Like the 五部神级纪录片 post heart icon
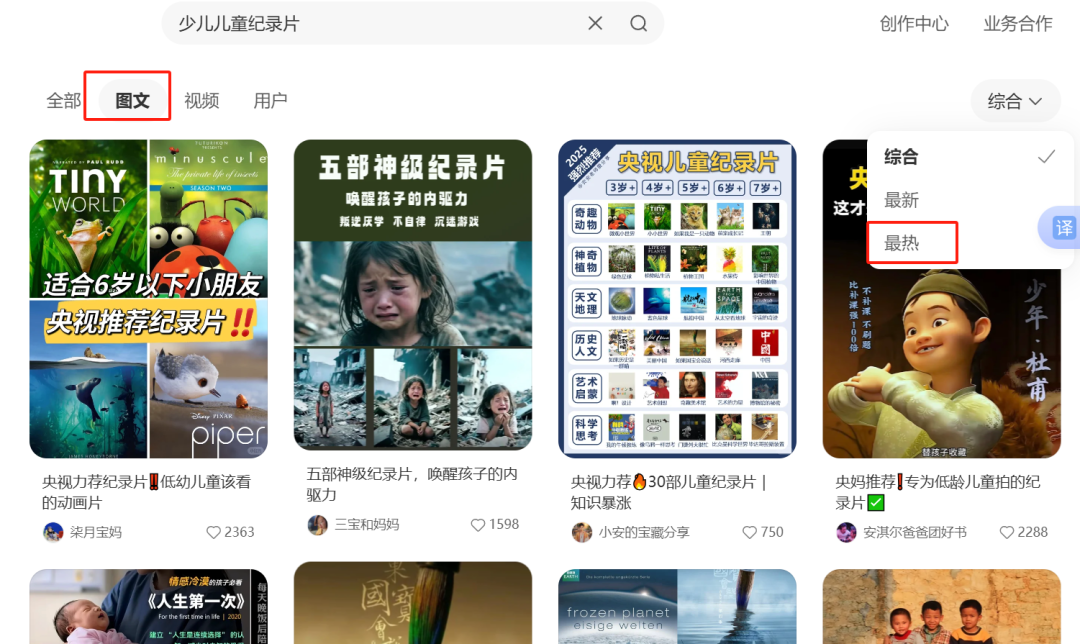 click(478, 525)
